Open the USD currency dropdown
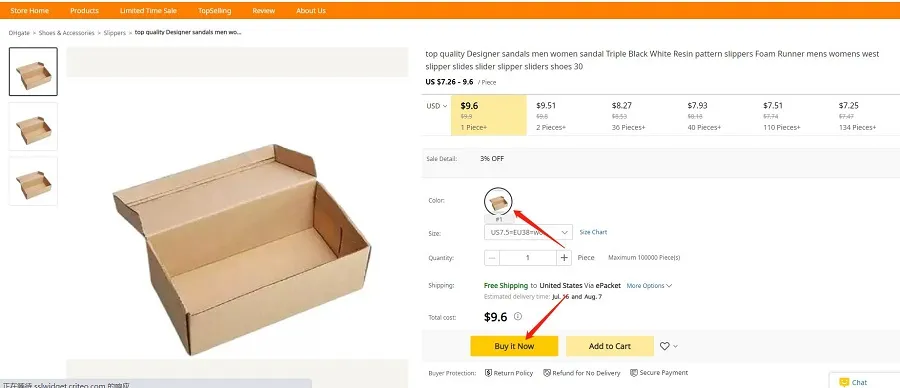Screen dimensions: 900x388 tap(436, 106)
